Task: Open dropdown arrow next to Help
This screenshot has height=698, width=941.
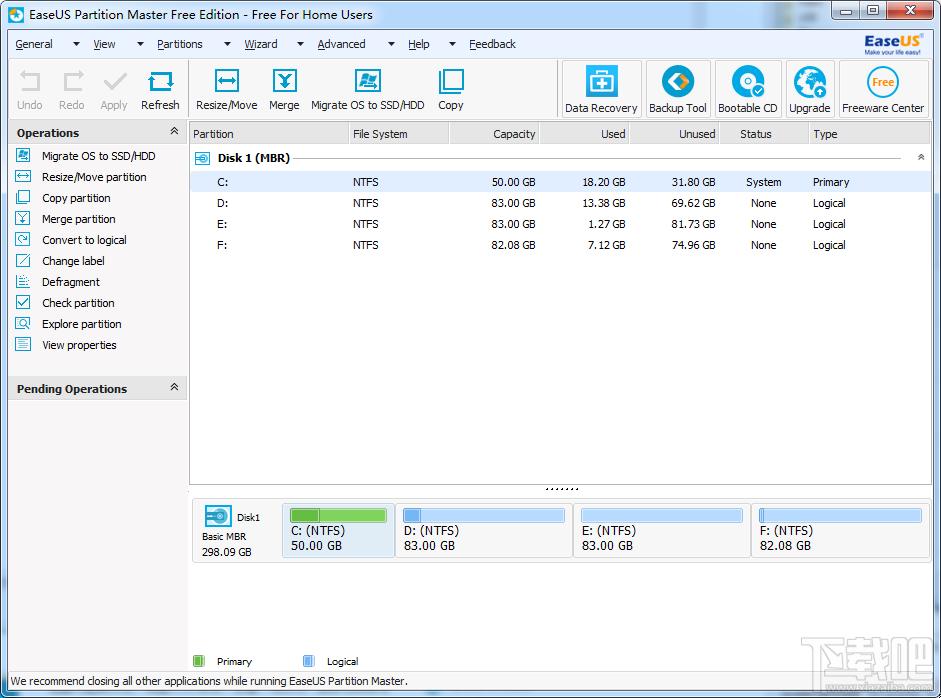Action: [x=452, y=44]
